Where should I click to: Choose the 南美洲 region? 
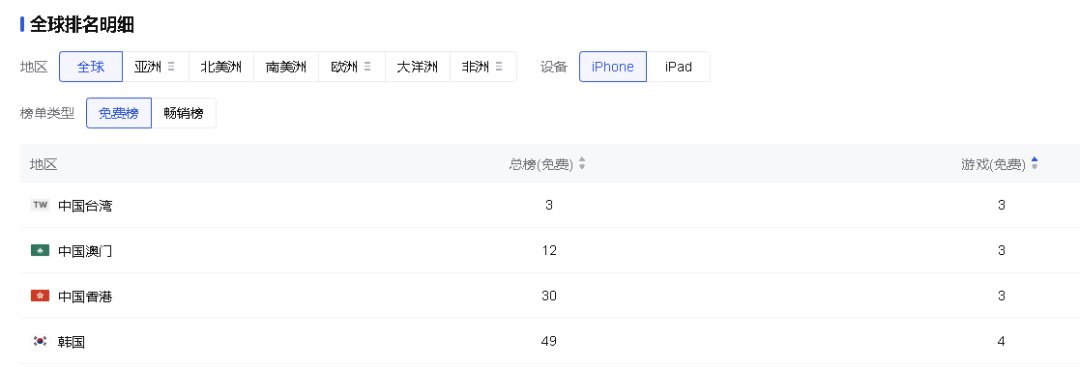(x=286, y=67)
